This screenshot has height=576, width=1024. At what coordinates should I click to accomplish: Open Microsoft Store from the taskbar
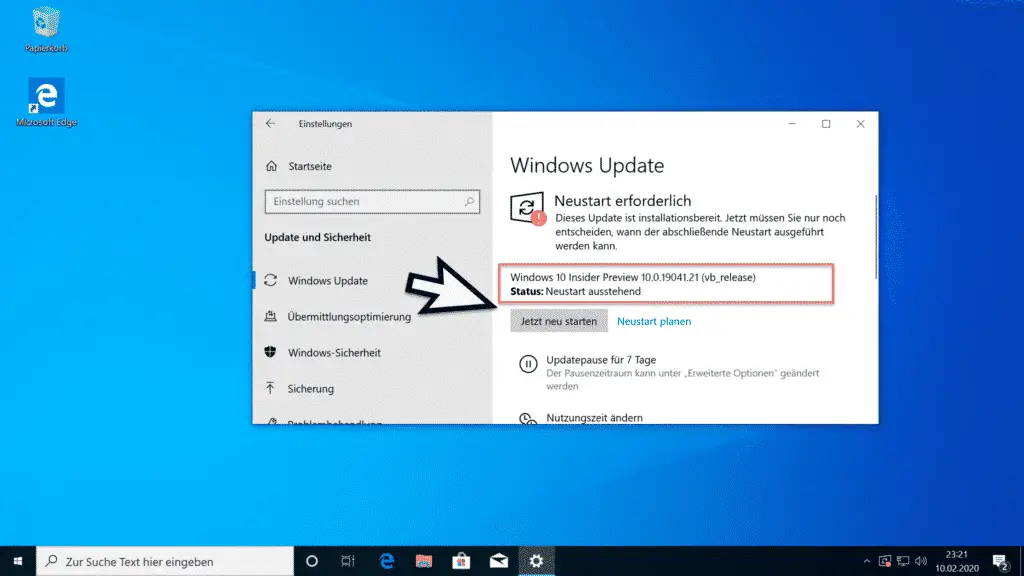[461, 562]
